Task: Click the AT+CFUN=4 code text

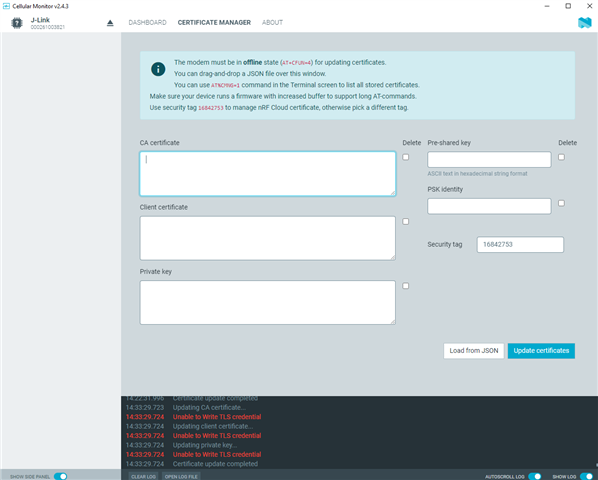Action: pos(297,63)
